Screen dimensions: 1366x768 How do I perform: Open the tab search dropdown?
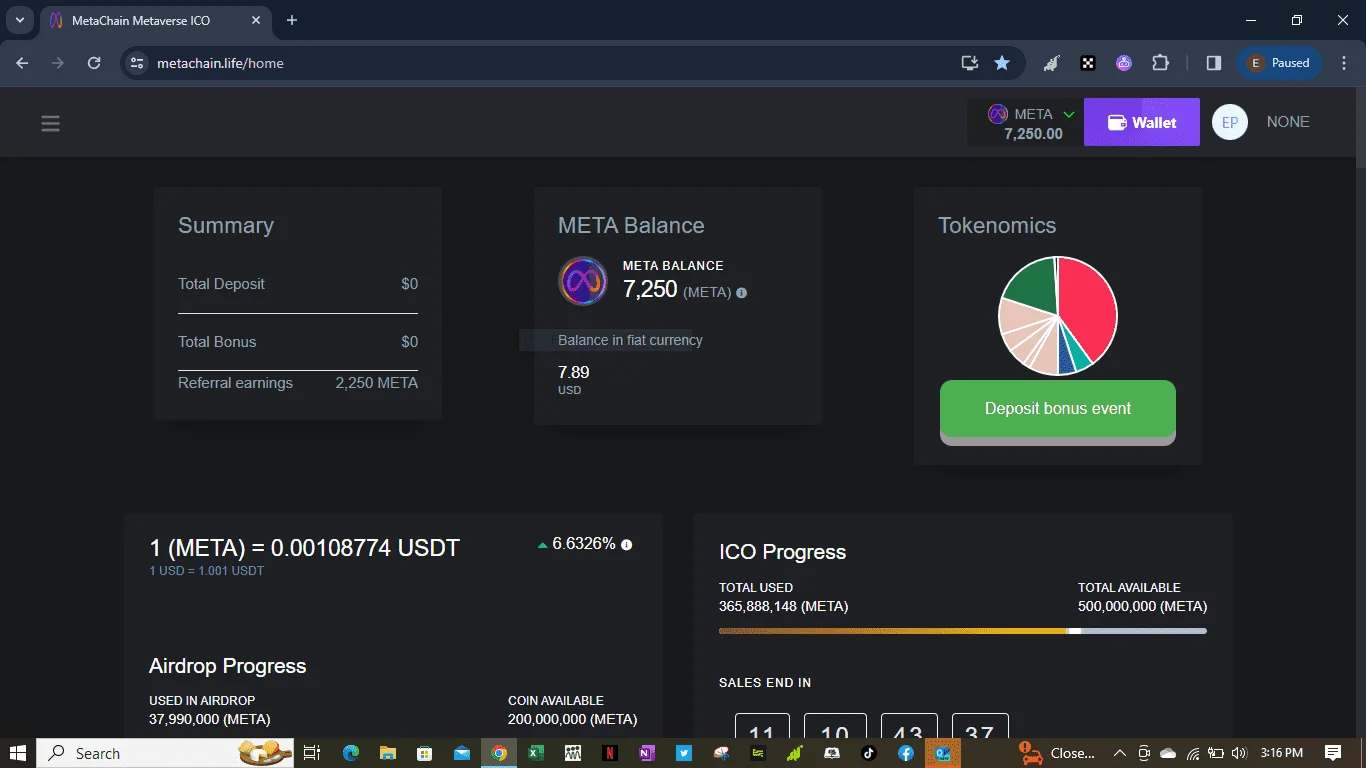click(19, 20)
